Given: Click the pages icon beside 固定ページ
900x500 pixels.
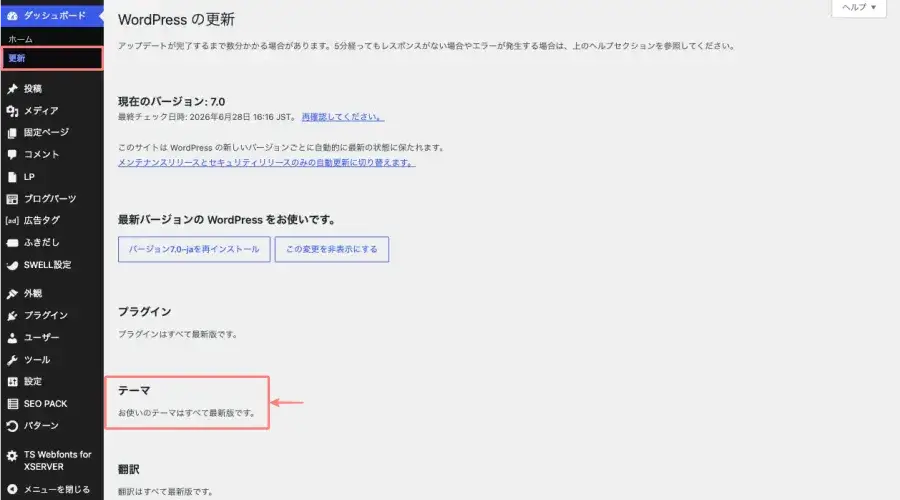Looking at the screenshot, I should 12,133.
